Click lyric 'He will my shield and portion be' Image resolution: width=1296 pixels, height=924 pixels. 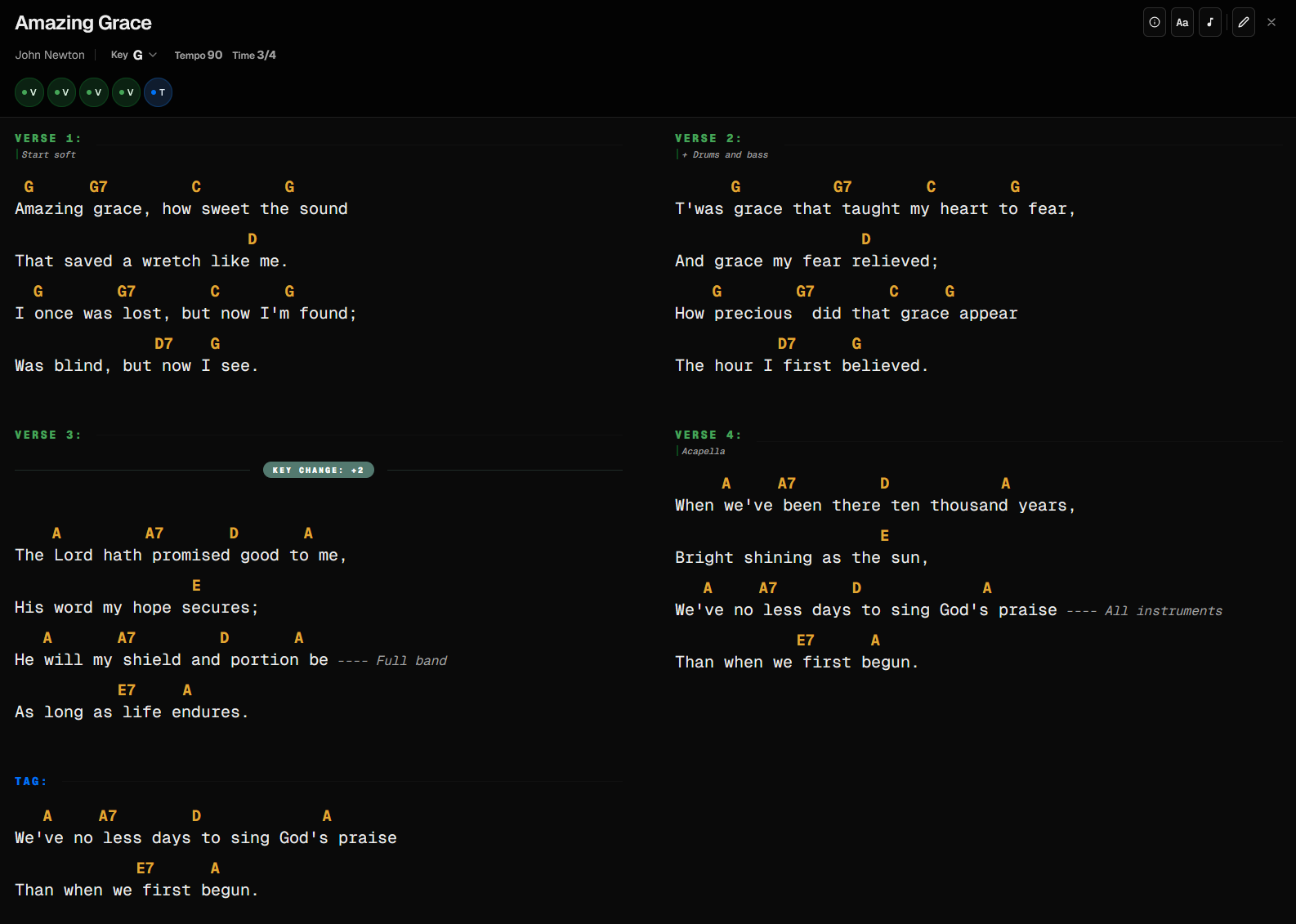172,660
